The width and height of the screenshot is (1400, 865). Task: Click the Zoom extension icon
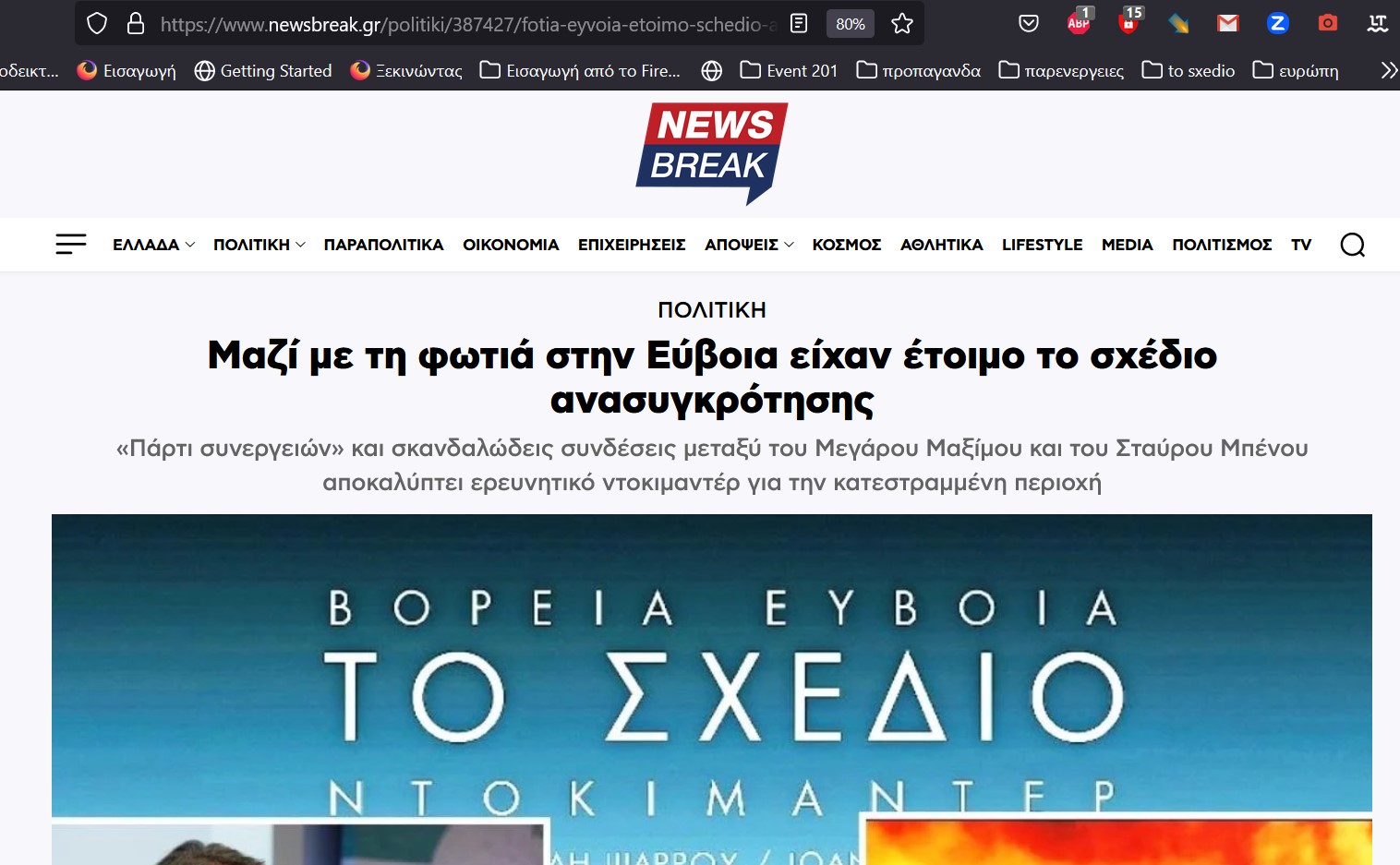(x=1277, y=24)
